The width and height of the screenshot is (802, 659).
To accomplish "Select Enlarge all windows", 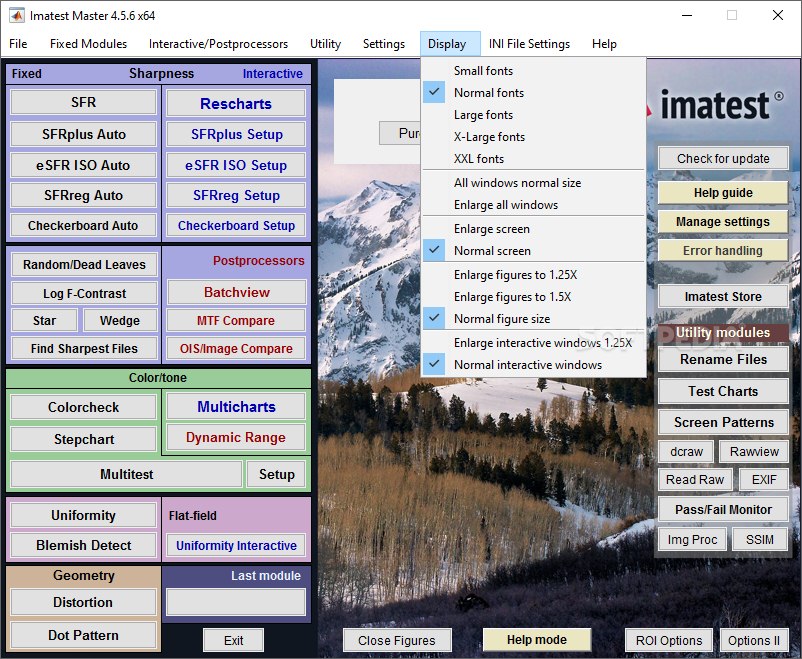I will tap(533, 205).
